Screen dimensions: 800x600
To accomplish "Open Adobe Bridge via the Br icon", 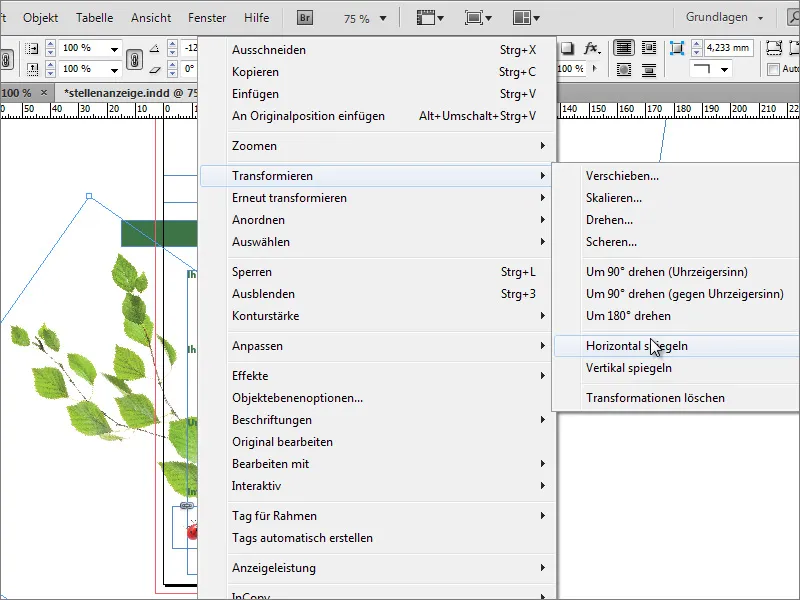I will [x=305, y=18].
